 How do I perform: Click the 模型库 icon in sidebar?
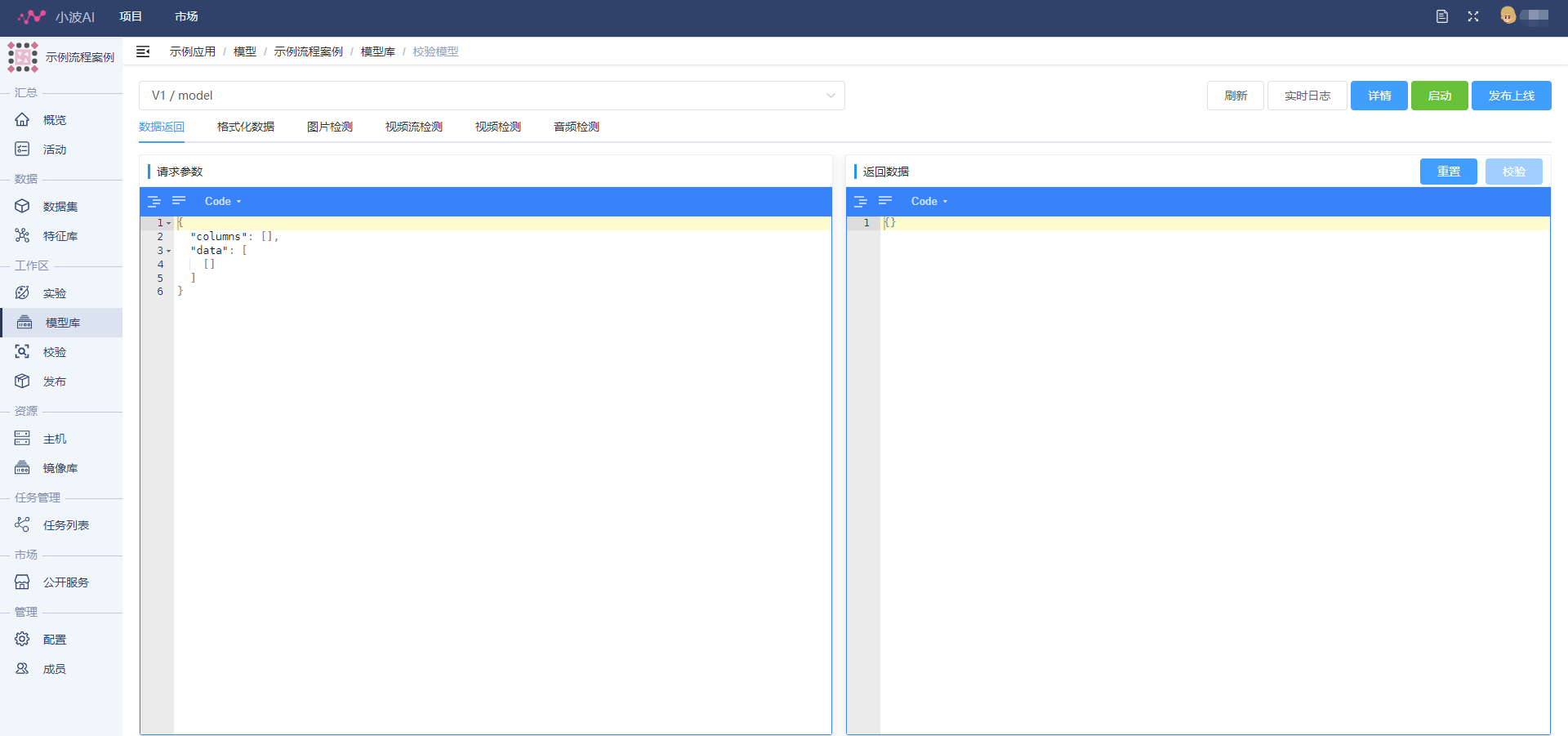coord(24,322)
